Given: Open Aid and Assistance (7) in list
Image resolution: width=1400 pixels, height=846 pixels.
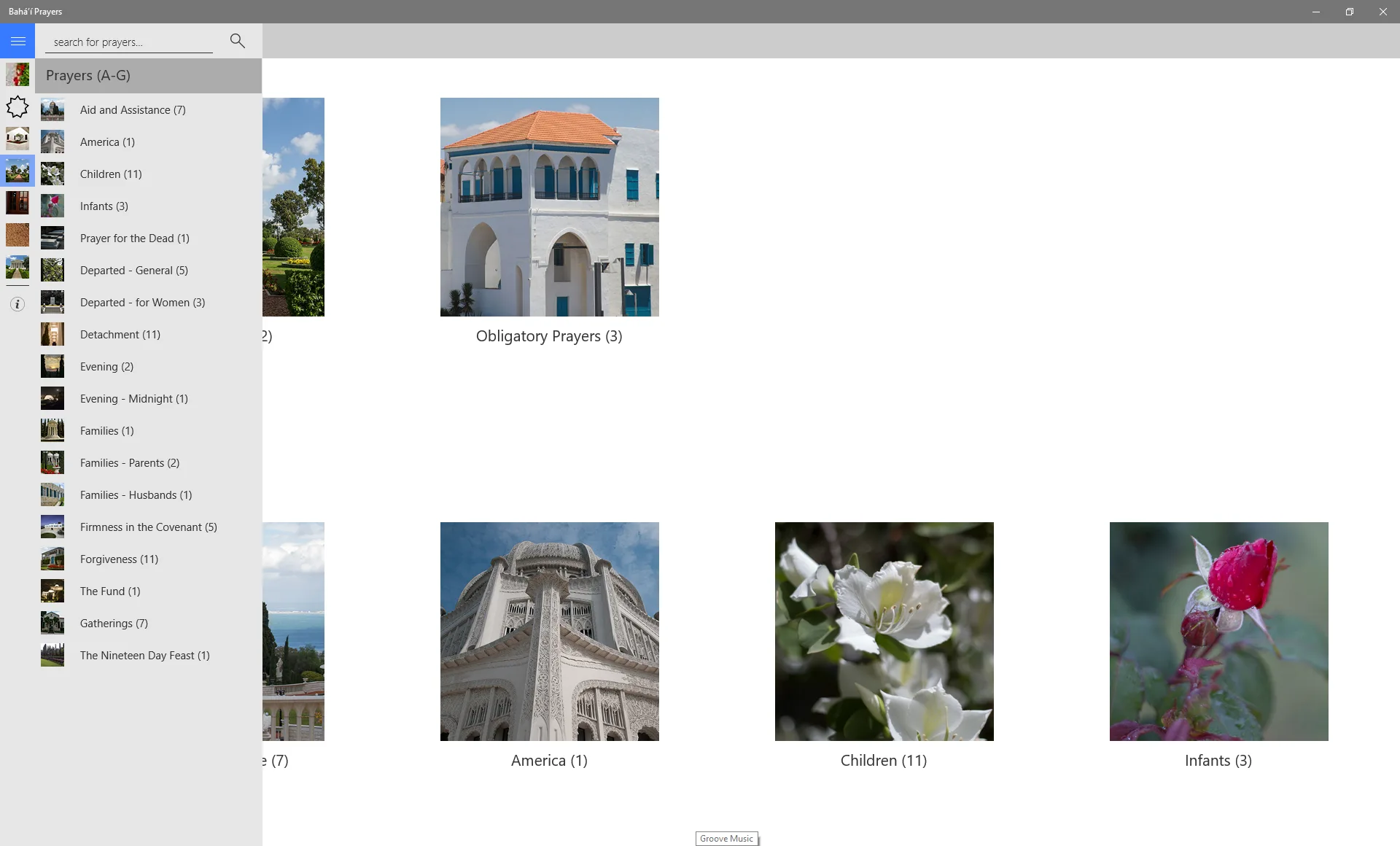Looking at the screenshot, I should point(149,109).
